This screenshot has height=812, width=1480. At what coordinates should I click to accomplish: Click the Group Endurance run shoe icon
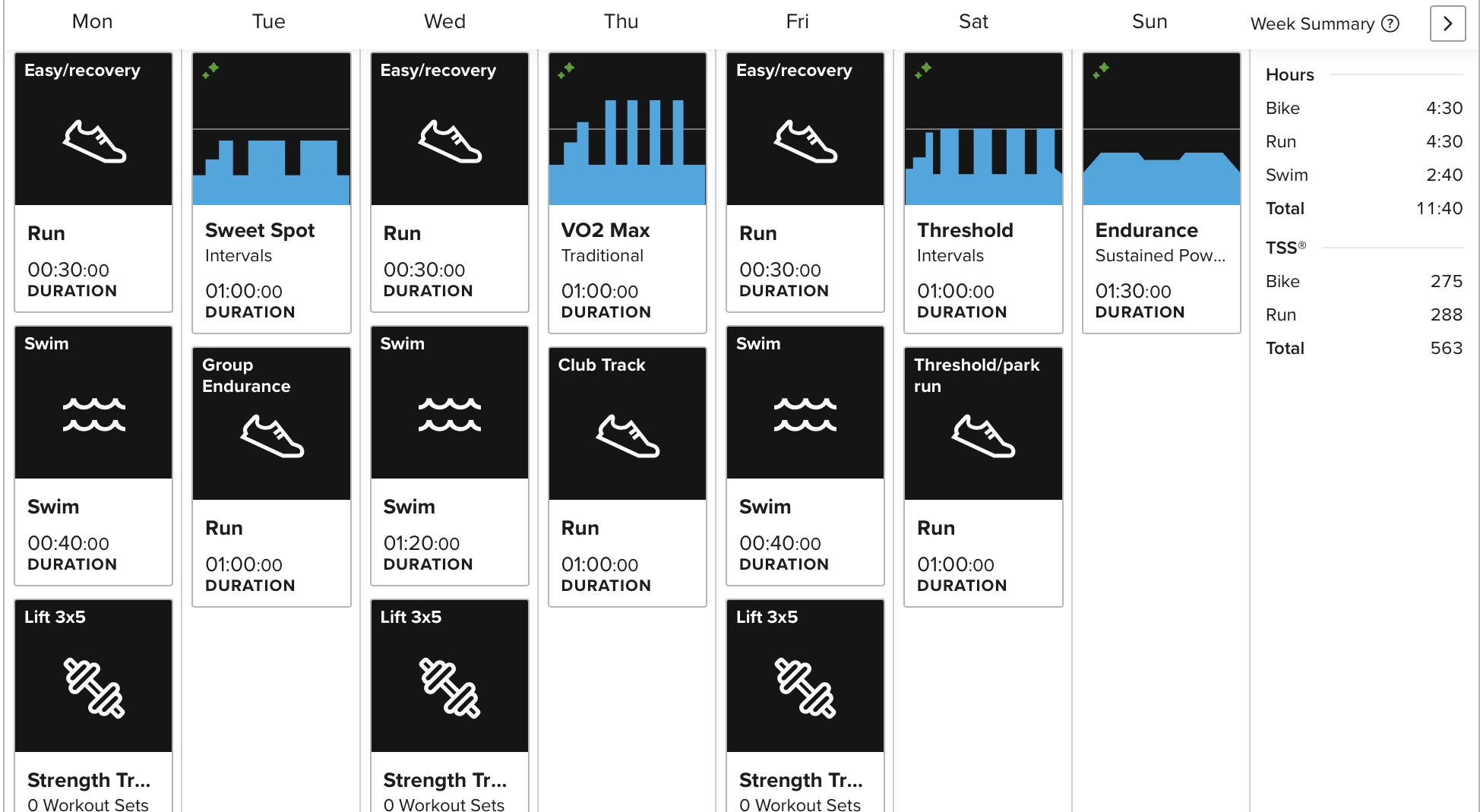tap(272, 436)
